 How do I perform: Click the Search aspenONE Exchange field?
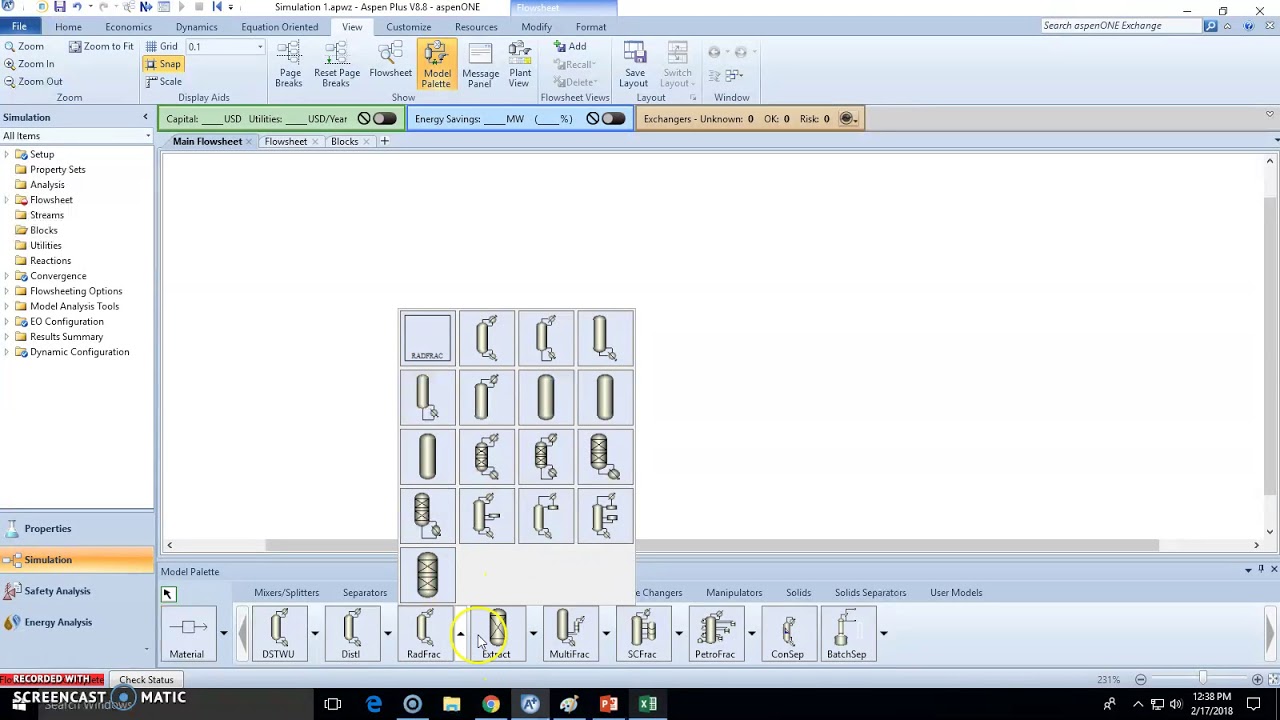1120,26
